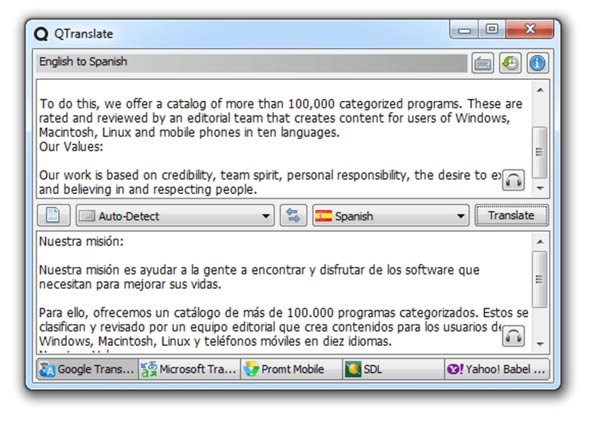Click the 'Our Values:' line
Image resolution: width=600 pixels, height=428 pixels.
71,146
